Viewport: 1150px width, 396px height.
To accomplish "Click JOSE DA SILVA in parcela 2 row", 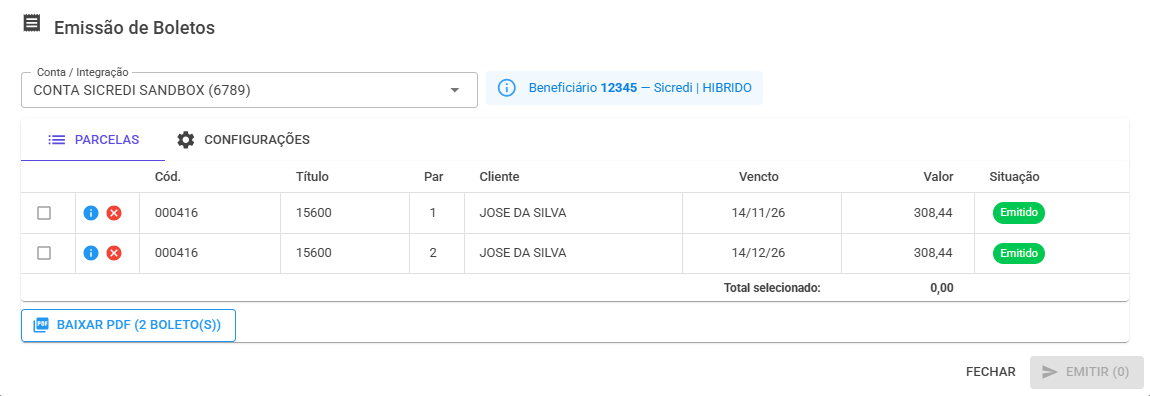I will tap(523, 253).
